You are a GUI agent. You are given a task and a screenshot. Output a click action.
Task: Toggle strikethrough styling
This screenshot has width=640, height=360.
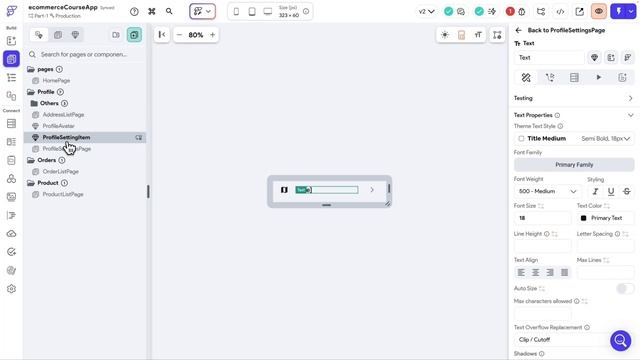tap(627, 191)
